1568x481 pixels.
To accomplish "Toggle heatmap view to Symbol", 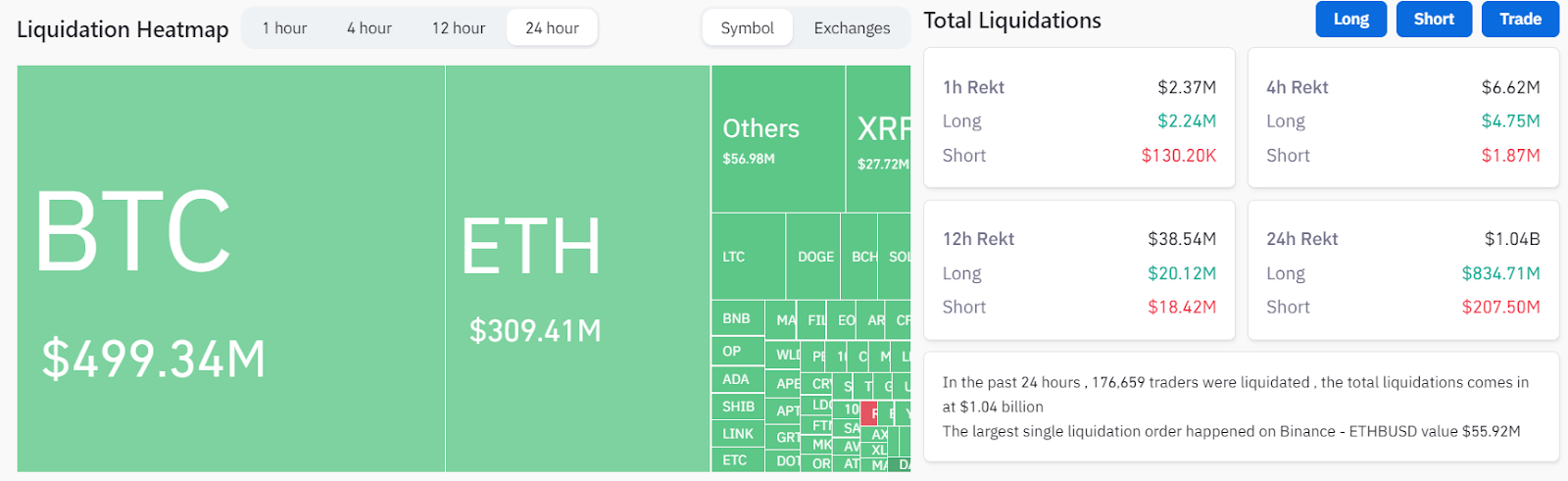I will pos(747,28).
